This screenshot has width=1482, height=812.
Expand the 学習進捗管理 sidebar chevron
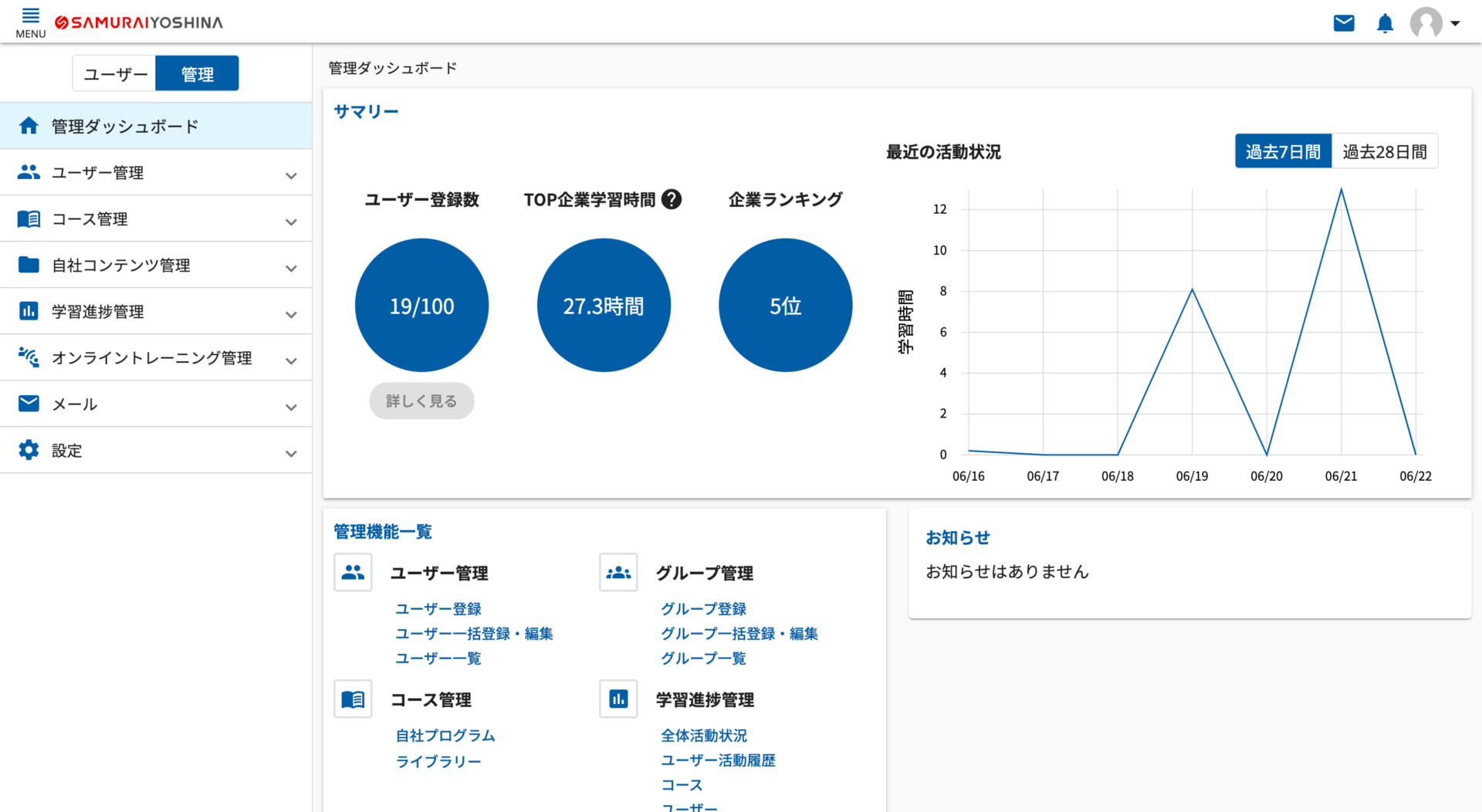[291, 314]
